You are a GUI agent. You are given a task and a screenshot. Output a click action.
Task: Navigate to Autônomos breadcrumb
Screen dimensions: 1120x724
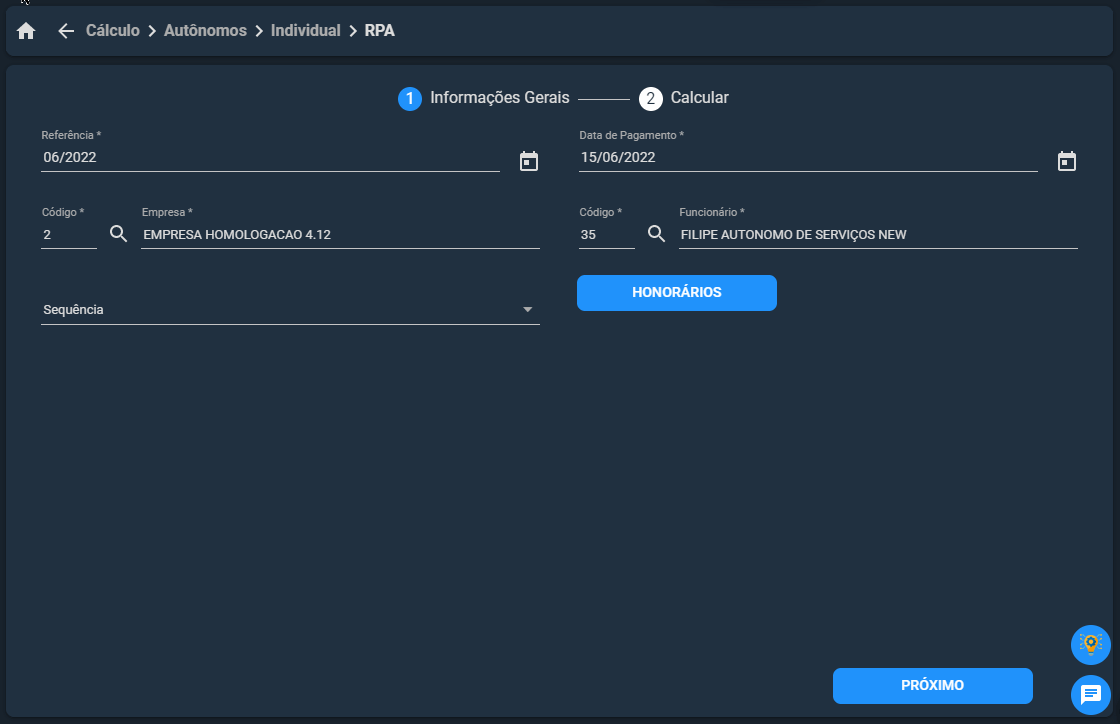pos(205,31)
